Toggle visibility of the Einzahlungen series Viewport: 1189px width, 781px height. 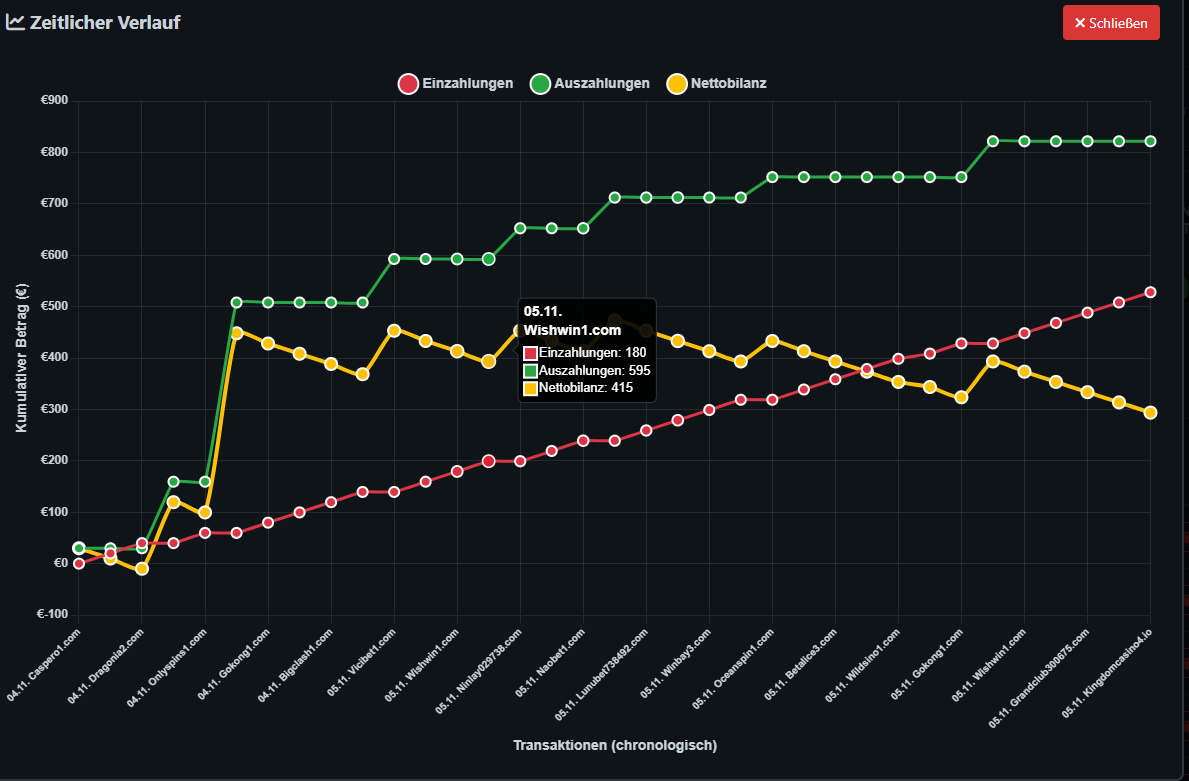455,83
